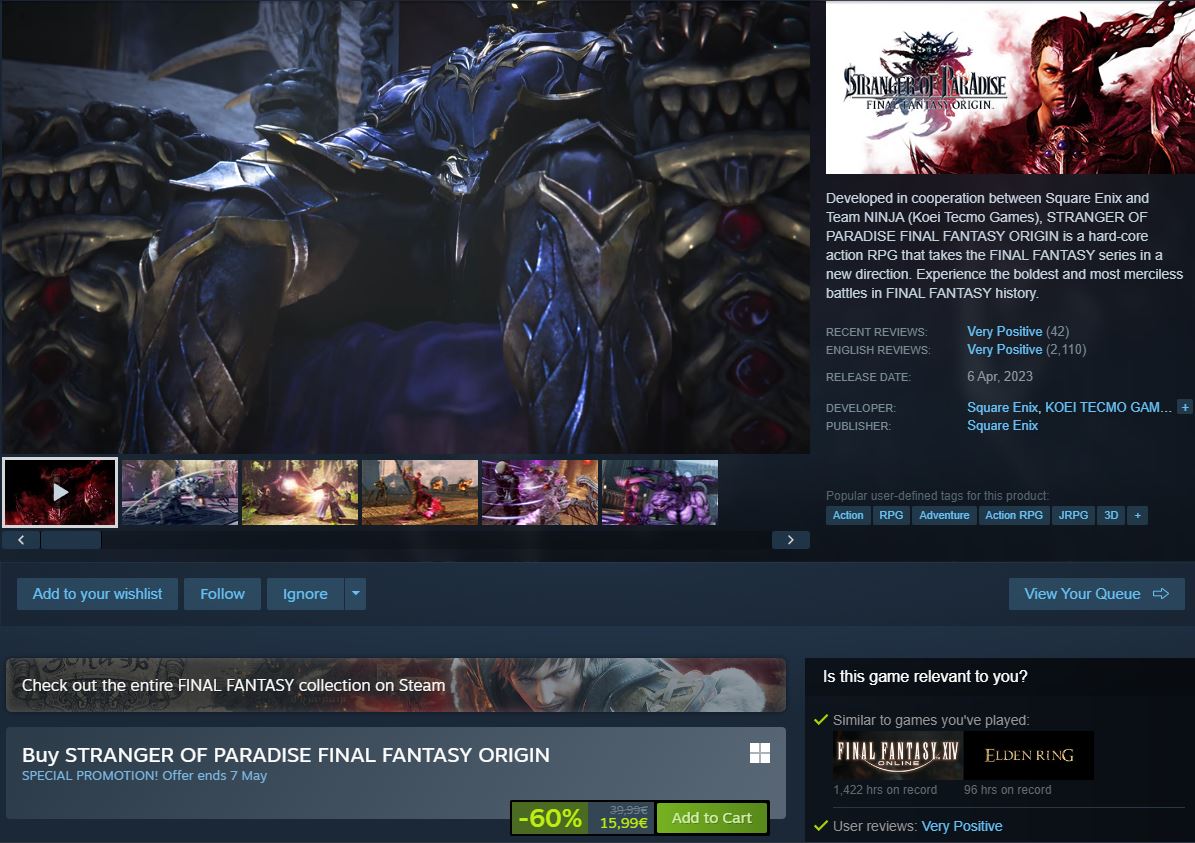Ignore this game
Image resolution: width=1195 pixels, height=843 pixels.
[306, 594]
